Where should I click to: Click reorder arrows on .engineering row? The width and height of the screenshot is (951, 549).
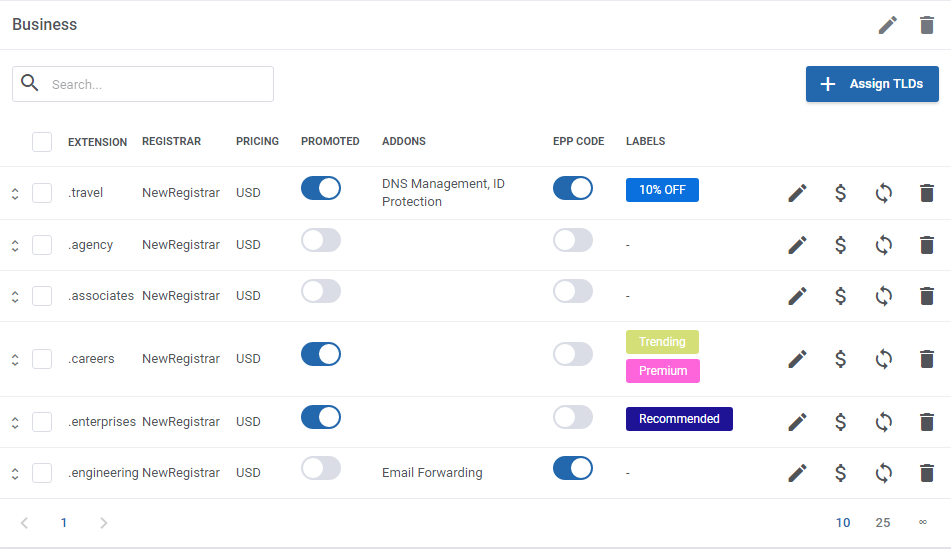pos(15,474)
